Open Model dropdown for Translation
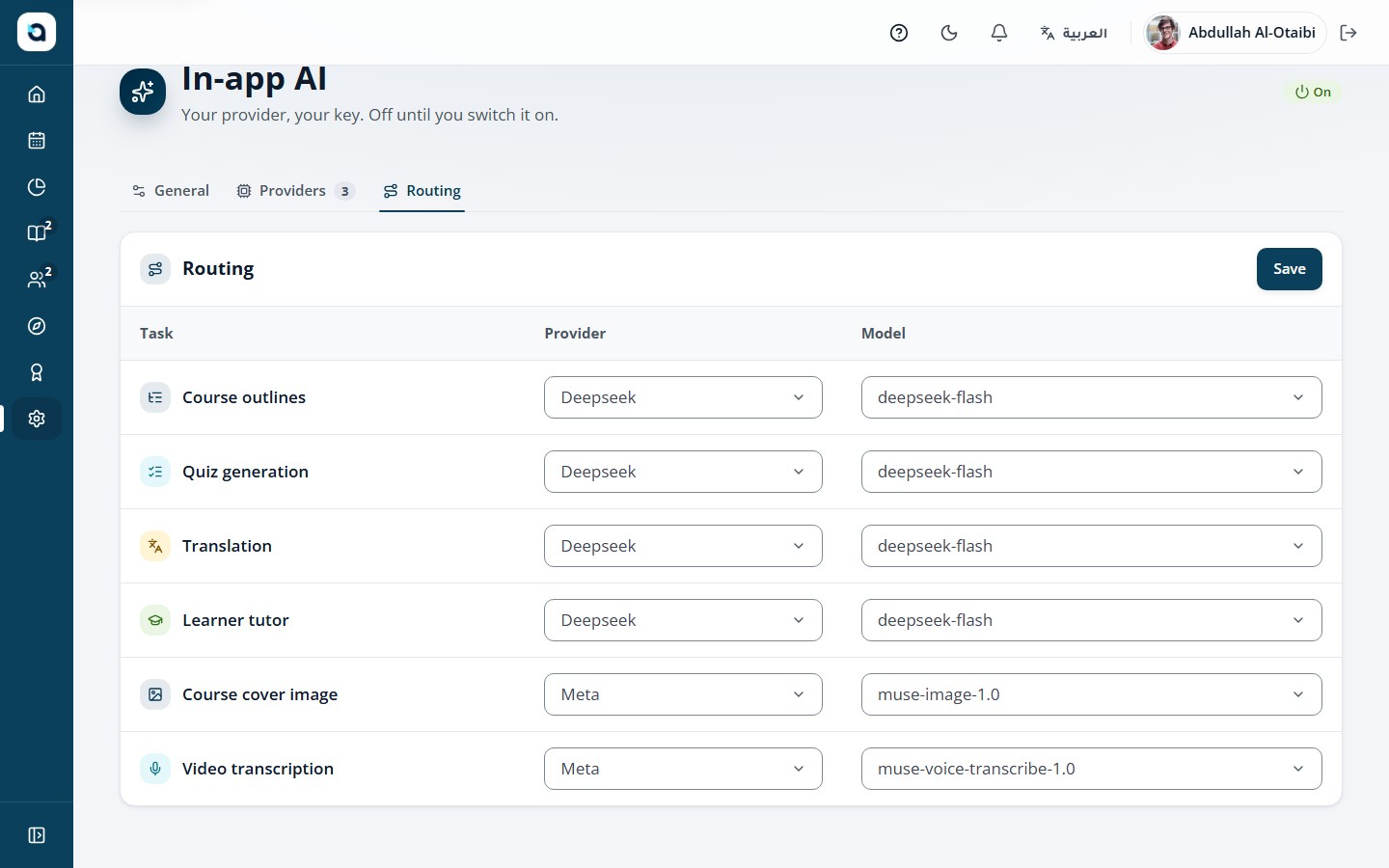Viewport: 1389px width, 868px height. click(1091, 546)
